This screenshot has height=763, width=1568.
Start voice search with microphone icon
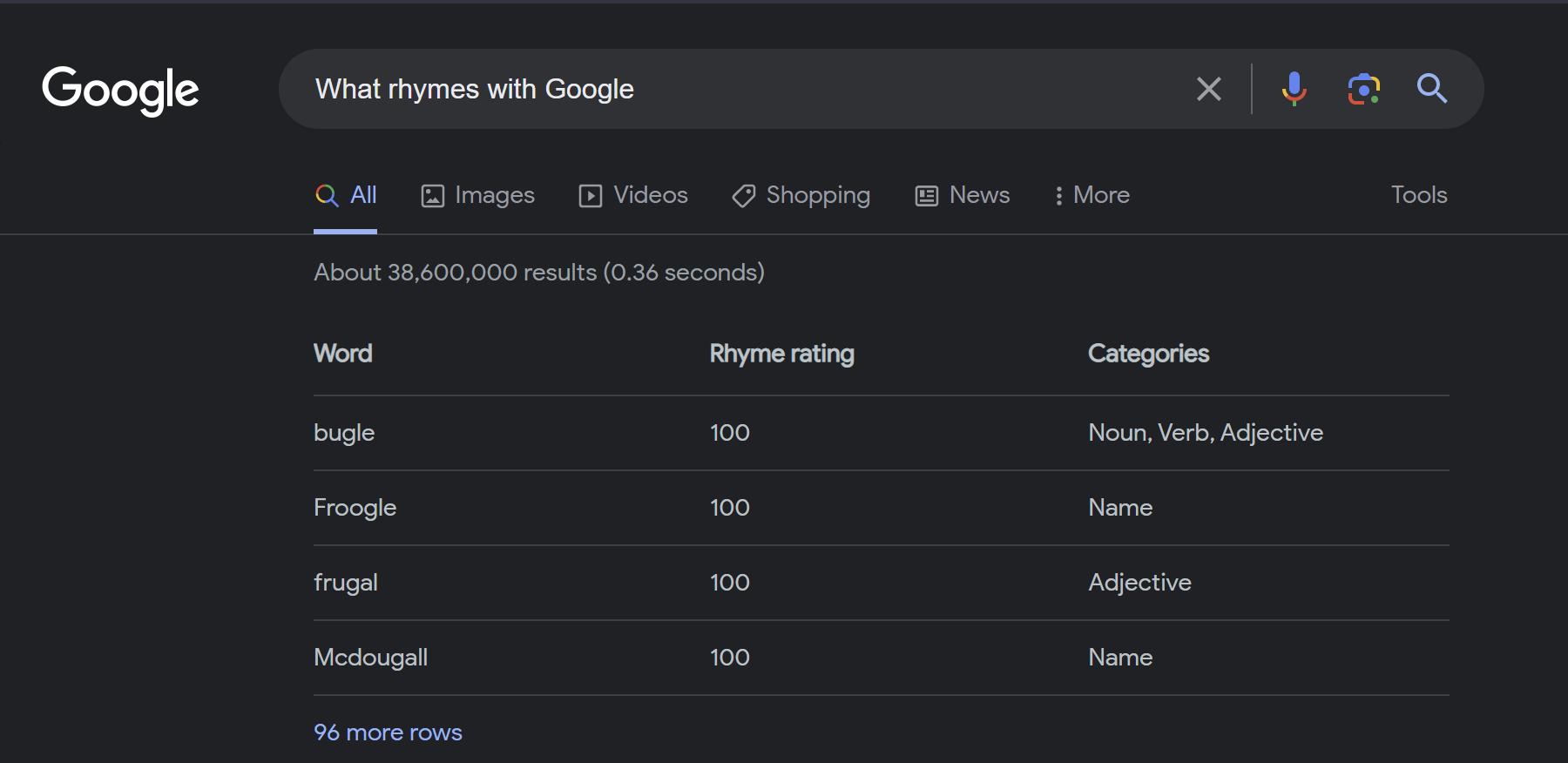1294,89
